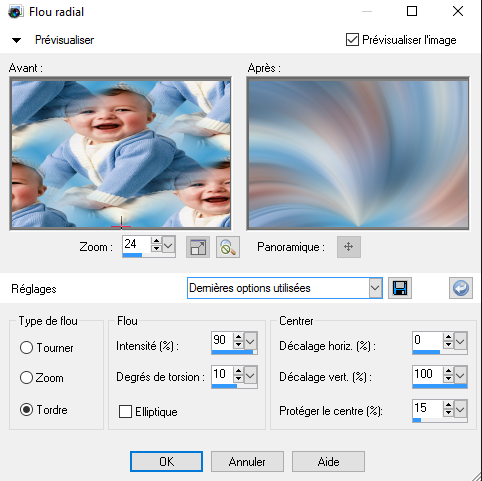The height and width of the screenshot is (481, 482).
Task: Click the OK button
Action: point(166,462)
